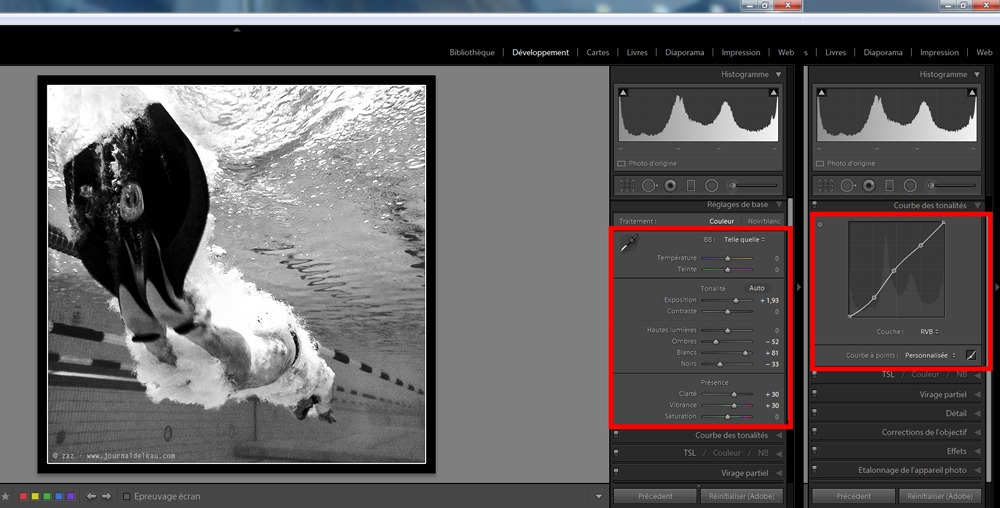Expand Etalonnage de l'appareil photo panel
1000x508 pixels.
pyautogui.click(x=978, y=470)
